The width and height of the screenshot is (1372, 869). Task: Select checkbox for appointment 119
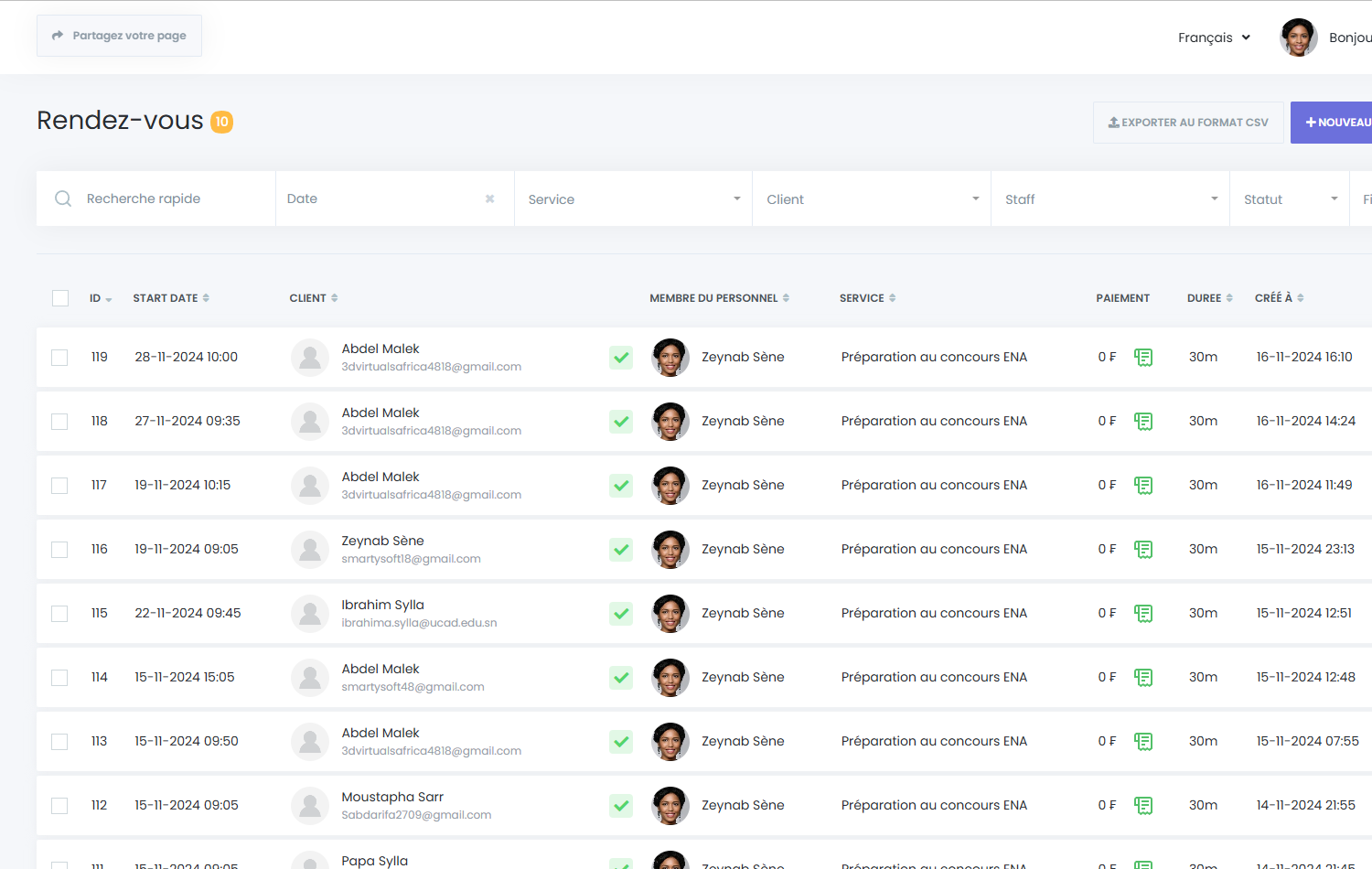click(60, 358)
